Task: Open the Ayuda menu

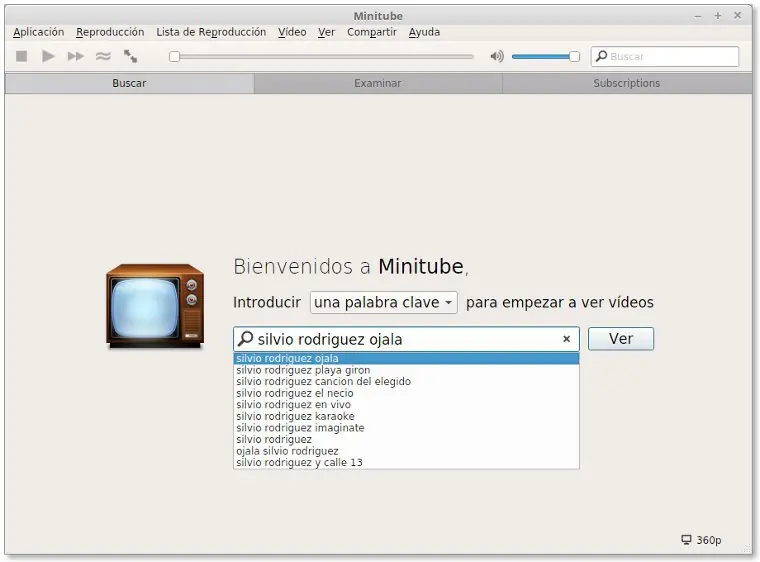Action: pos(424,32)
